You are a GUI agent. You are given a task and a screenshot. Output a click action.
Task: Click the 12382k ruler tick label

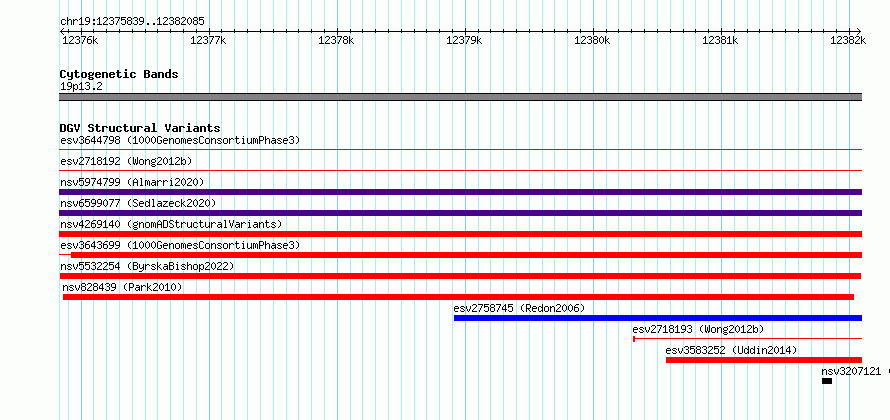tap(848, 40)
